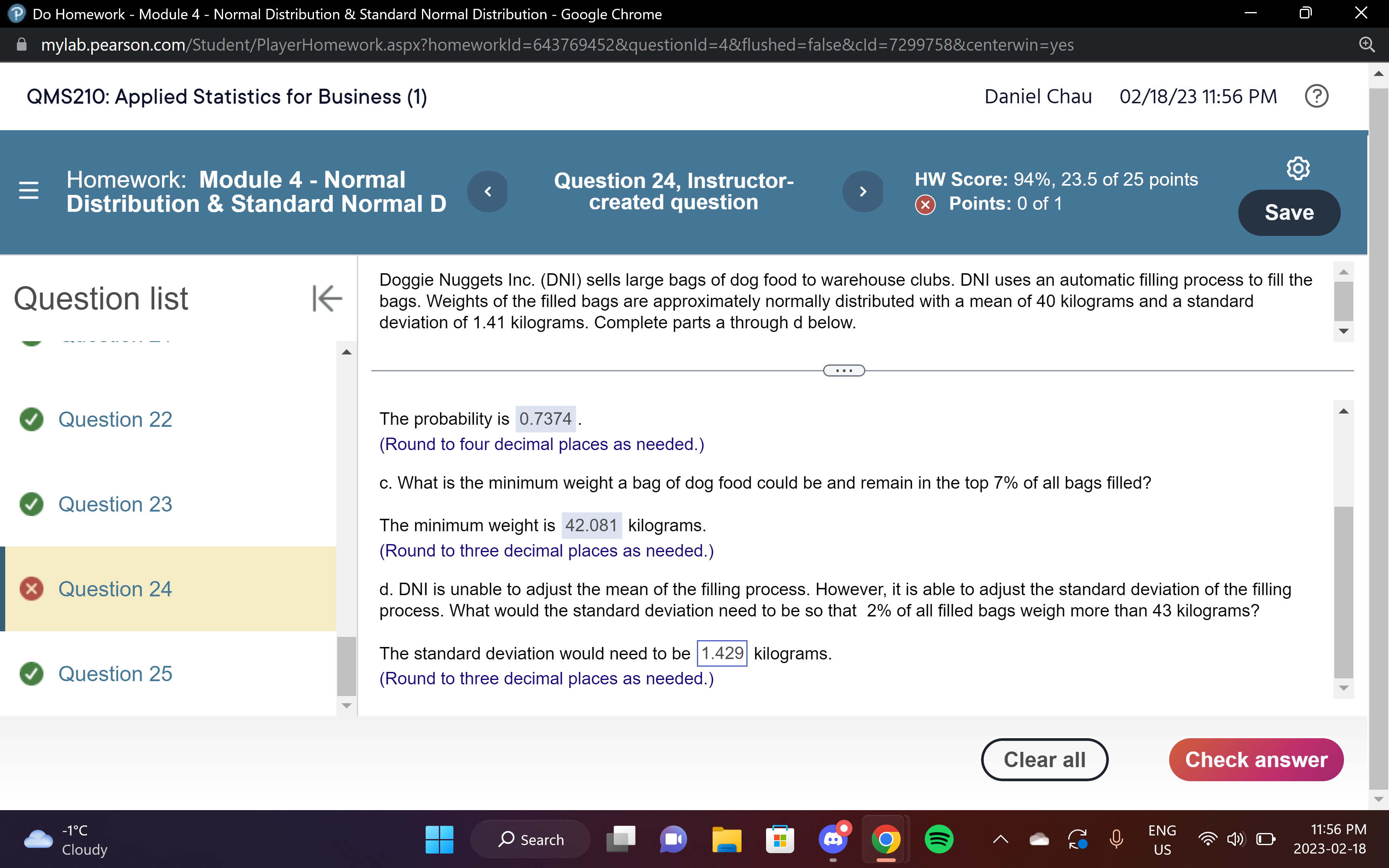Click the next question chevron arrow
The height and width of the screenshot is (868, 1389).
863,191
